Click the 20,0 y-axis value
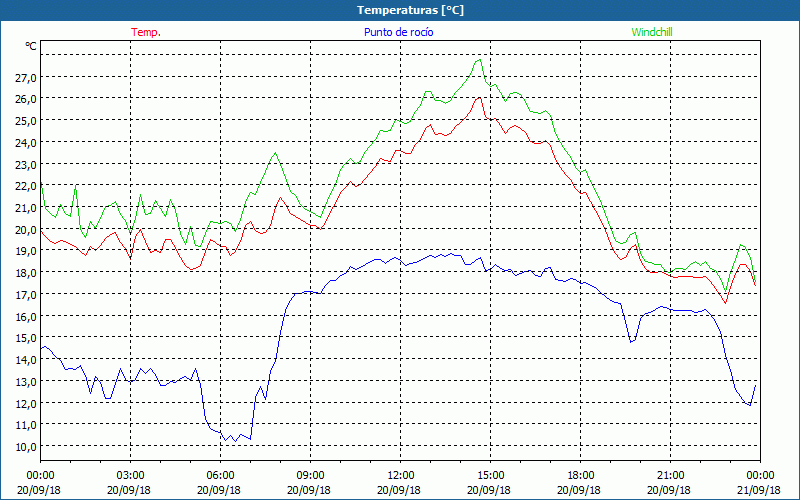 (x=27, y=231)
